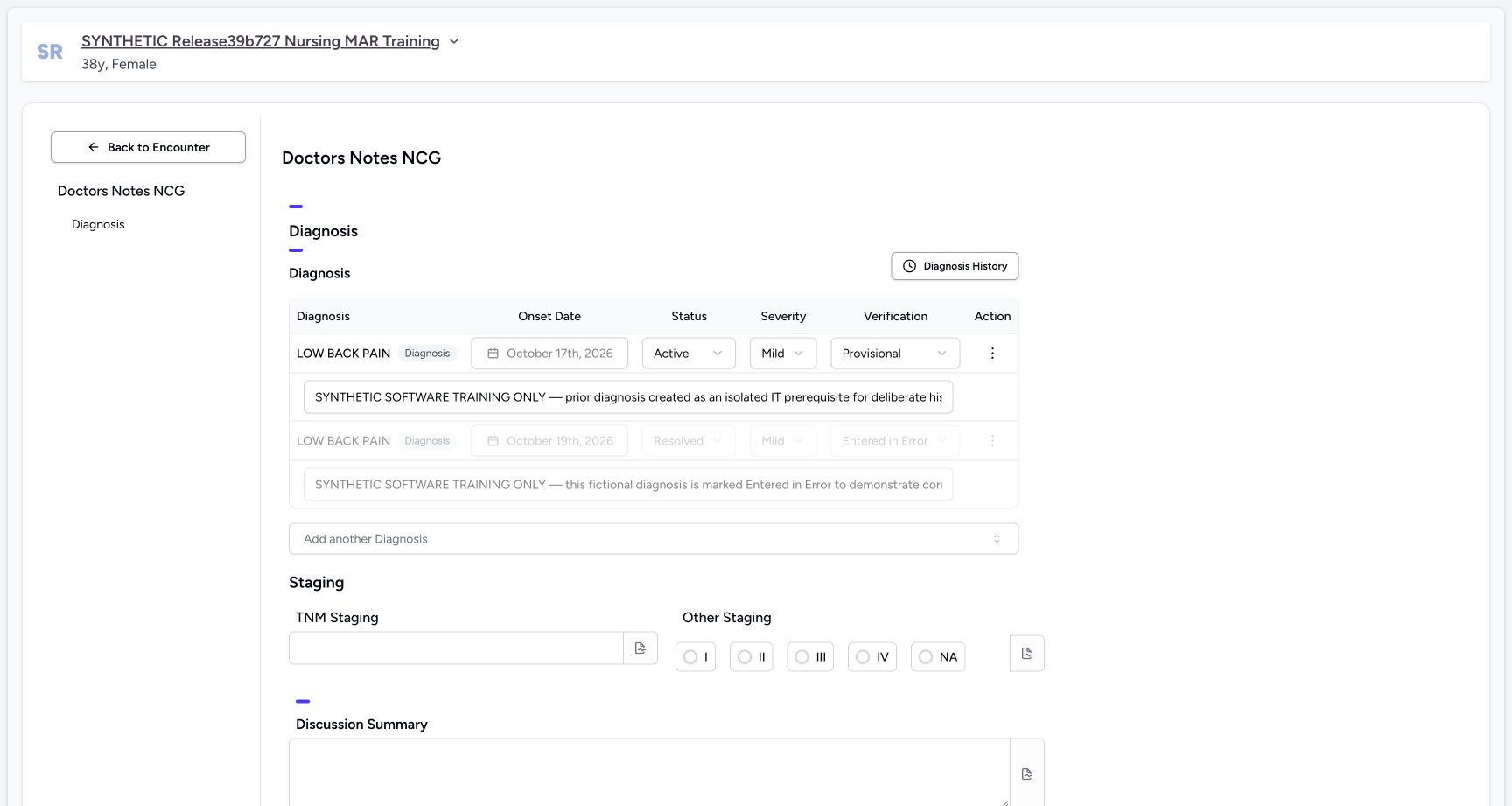Image resolution: width=1512 pixels, height=806 pixels.
Task: Open Mild severity dropdown for active diagnosis
Action: click(783, 354)
